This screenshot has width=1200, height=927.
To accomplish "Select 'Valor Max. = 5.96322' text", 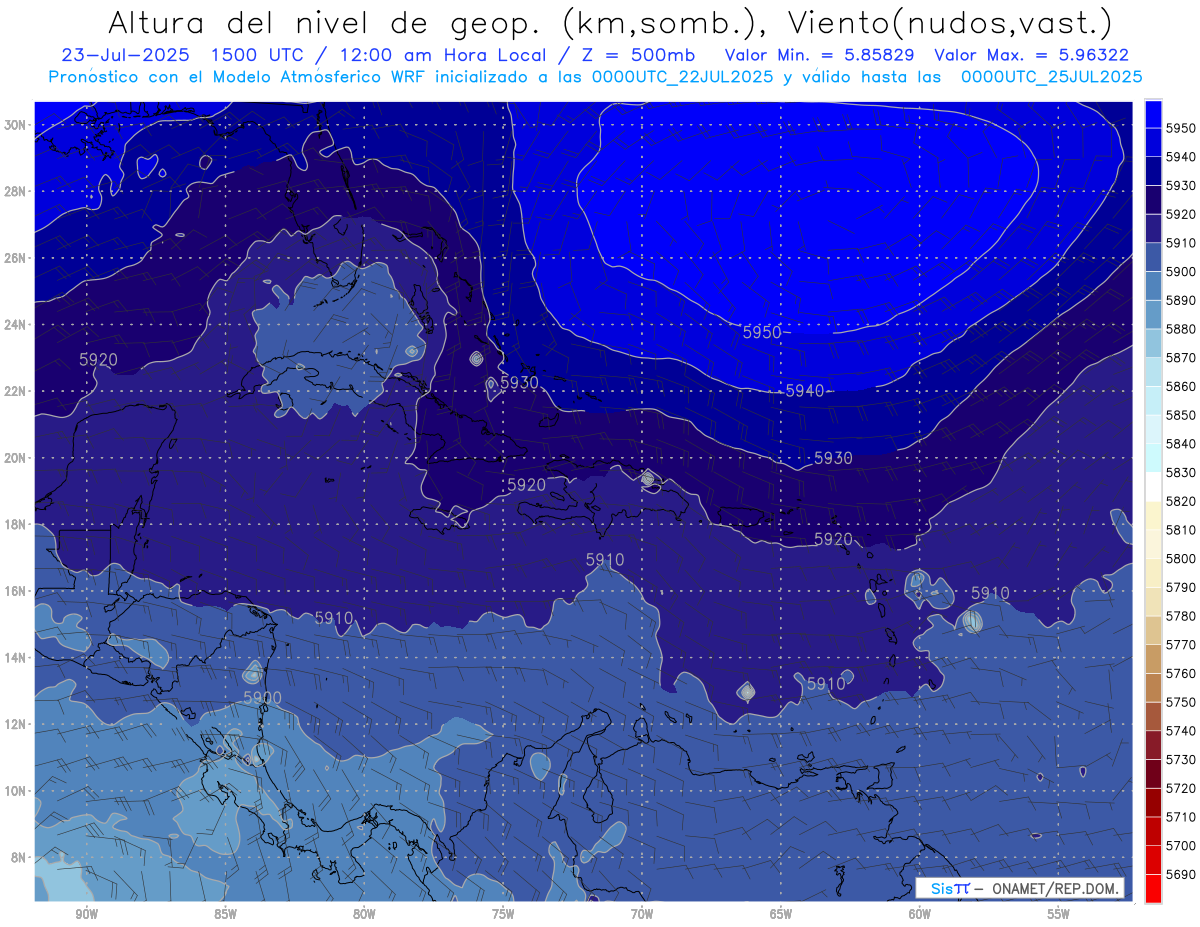I will coord(1032,56).
